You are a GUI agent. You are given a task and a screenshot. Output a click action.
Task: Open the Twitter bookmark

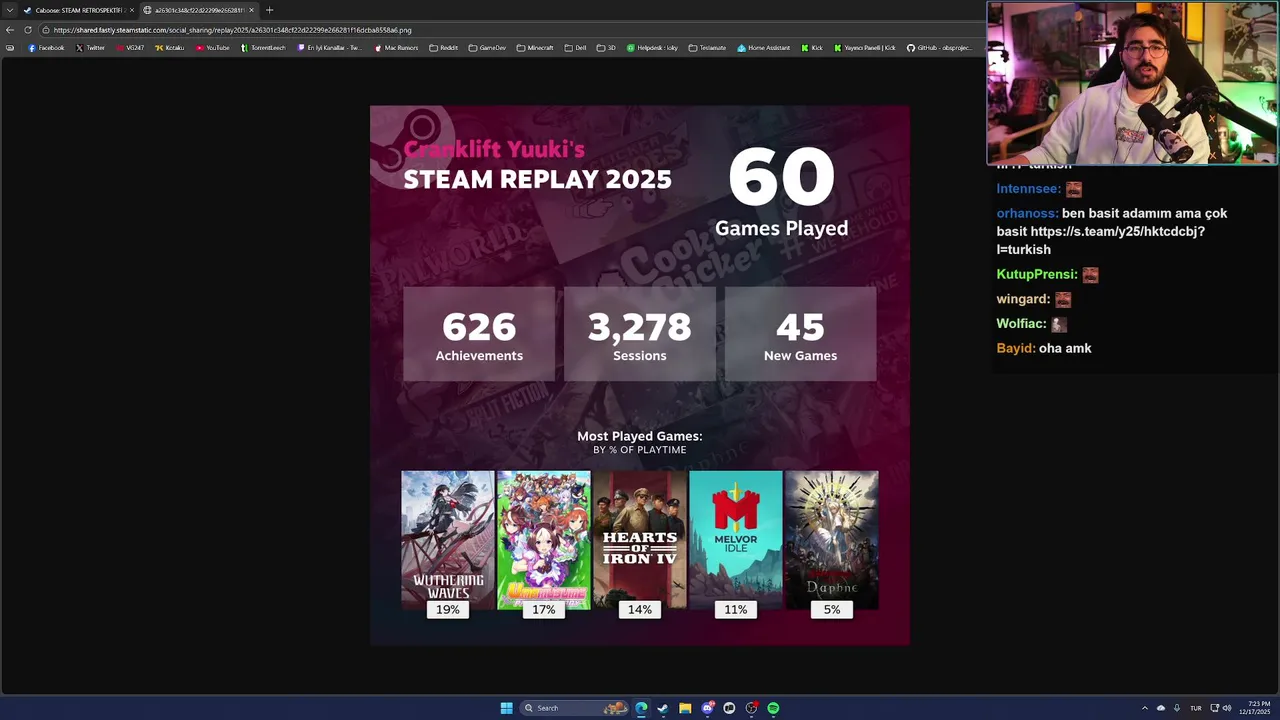(x=90, y=48)
